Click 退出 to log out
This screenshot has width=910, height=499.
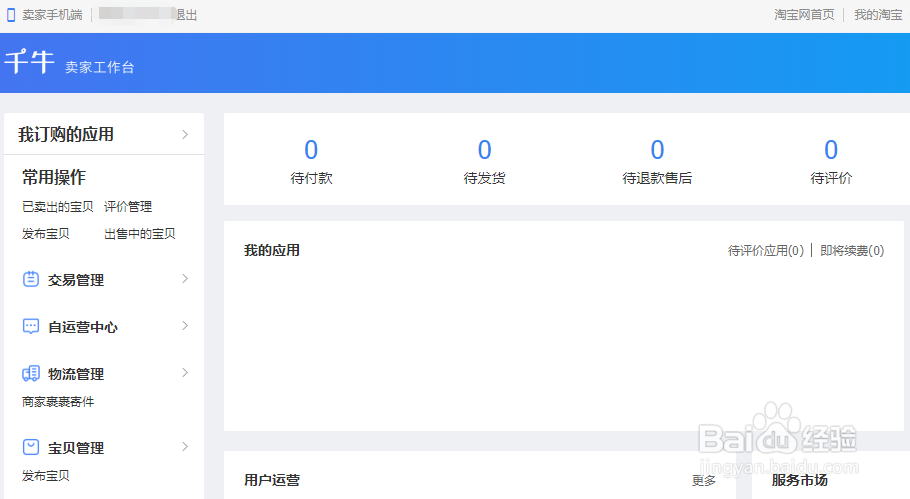click(x=187, y=15)
